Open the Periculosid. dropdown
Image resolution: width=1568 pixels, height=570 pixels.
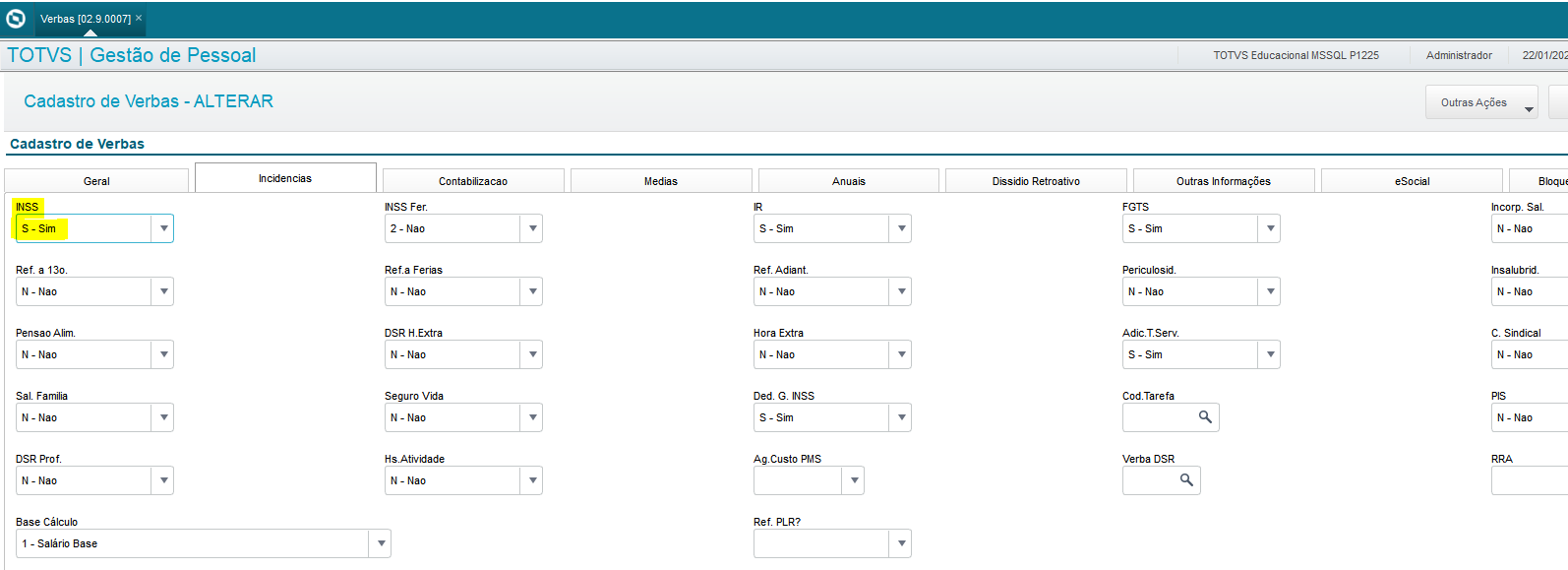click(x=1270, y=291)
